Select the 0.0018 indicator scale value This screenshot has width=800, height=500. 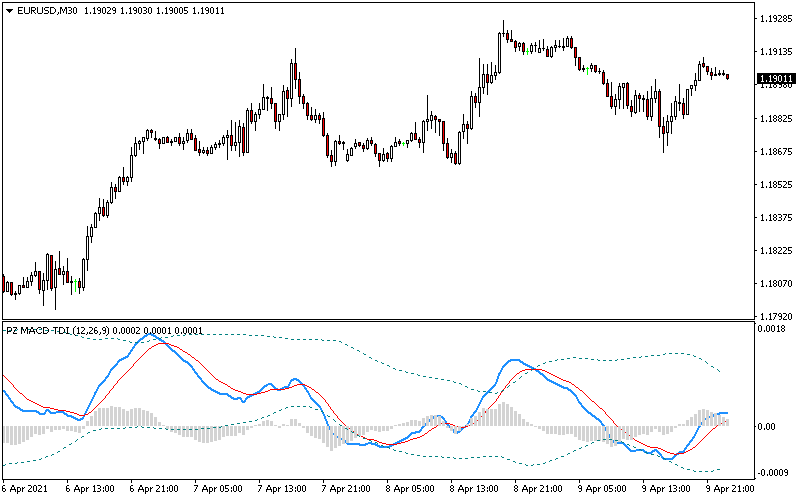coord(771,328)
